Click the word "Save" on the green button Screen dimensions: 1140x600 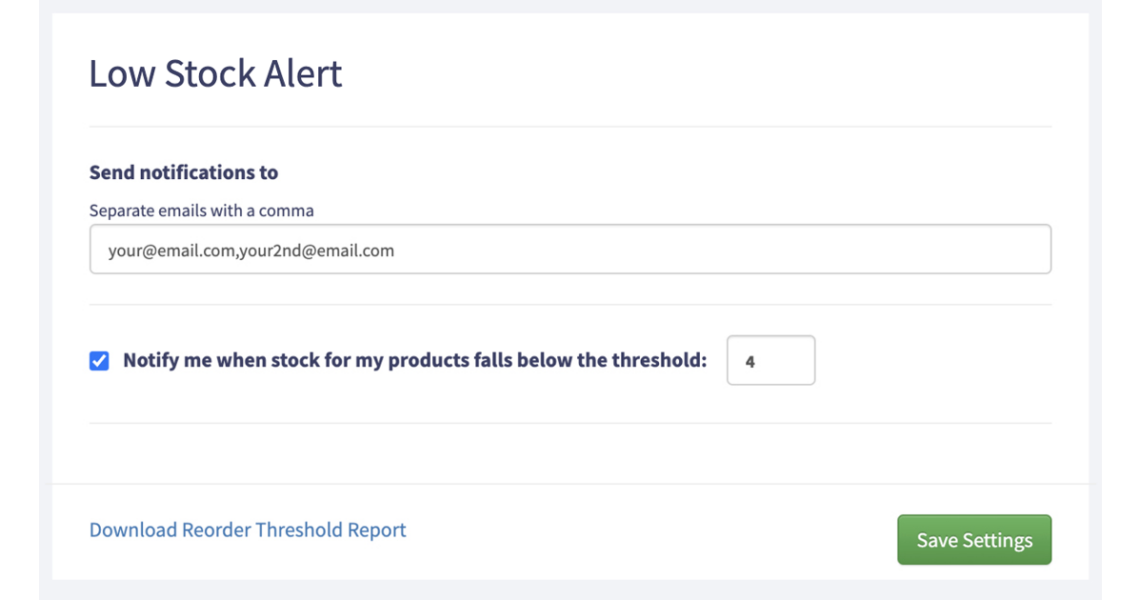(x=937, y=540)
